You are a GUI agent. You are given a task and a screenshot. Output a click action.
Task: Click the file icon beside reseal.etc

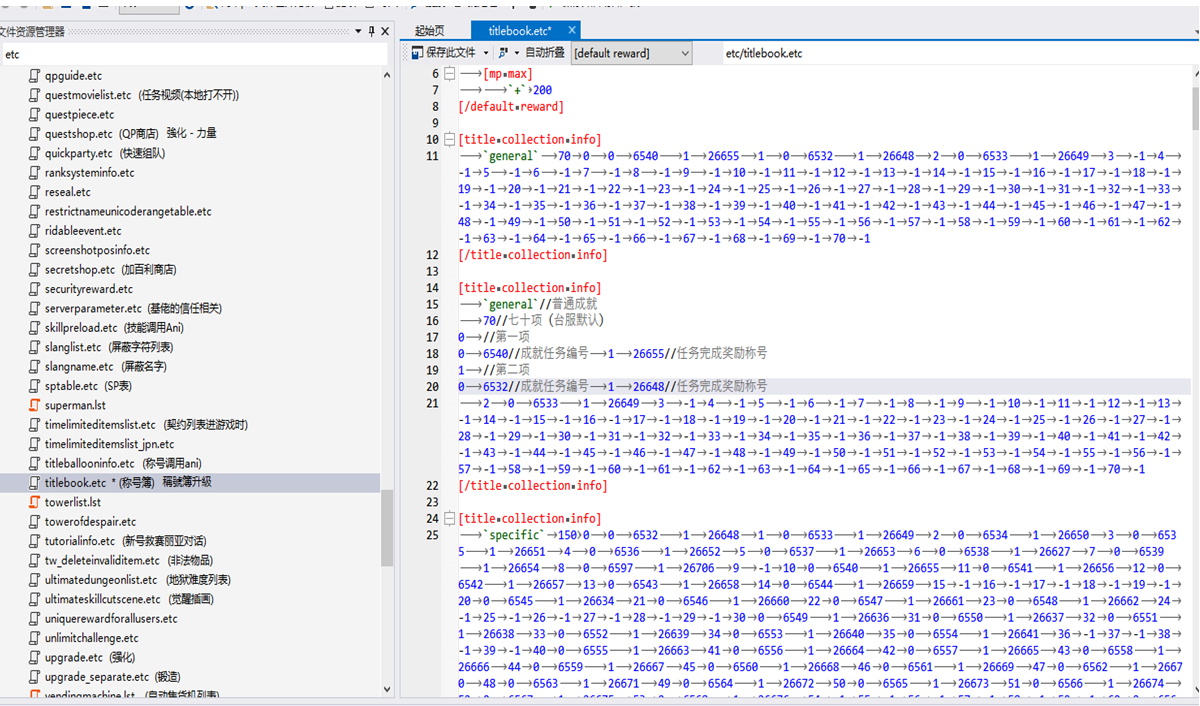(x=34, y=192)
